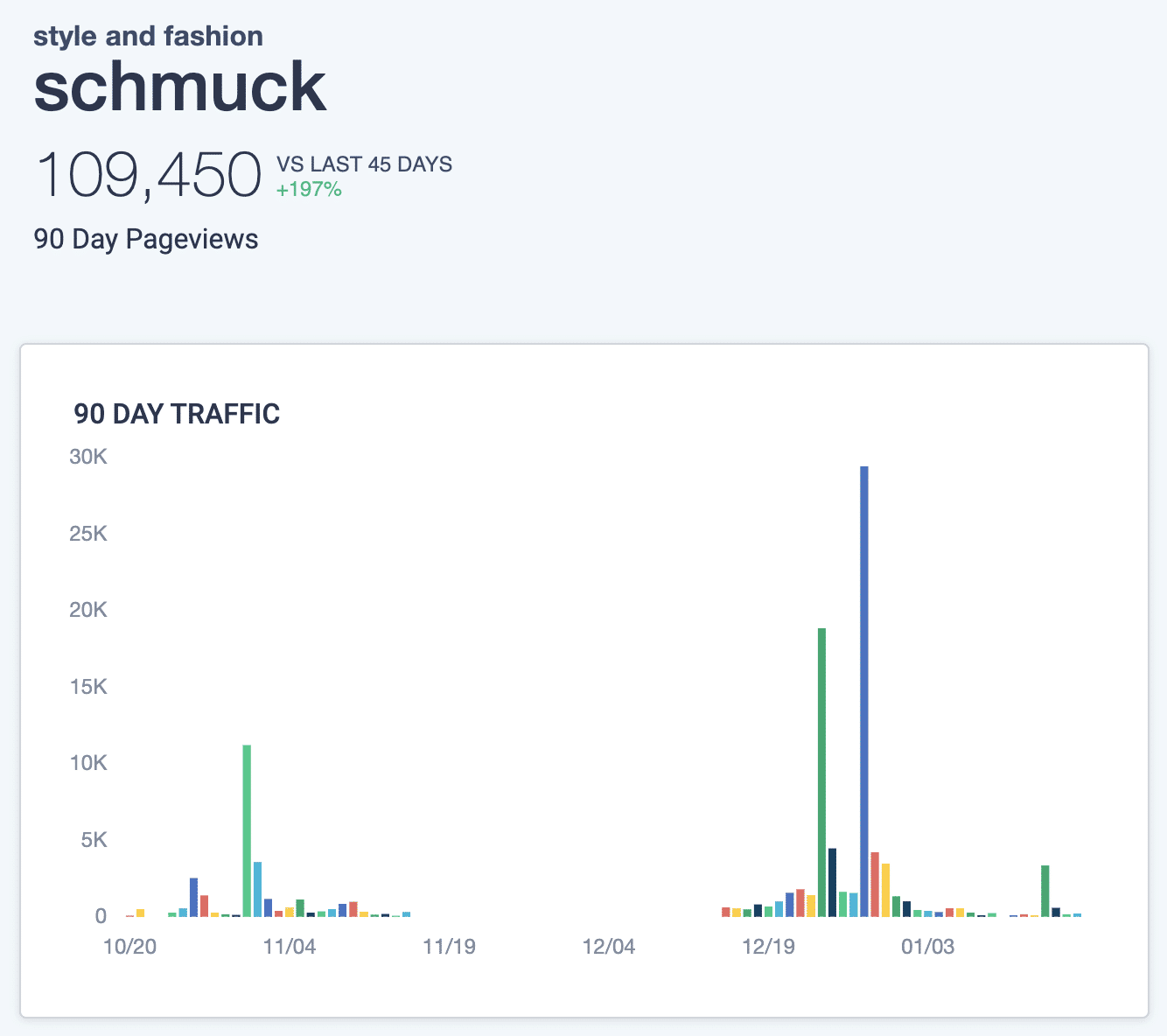Click the 11/19 date axis label
The image size is (1167, 1036).
click(x=449, y=947)
